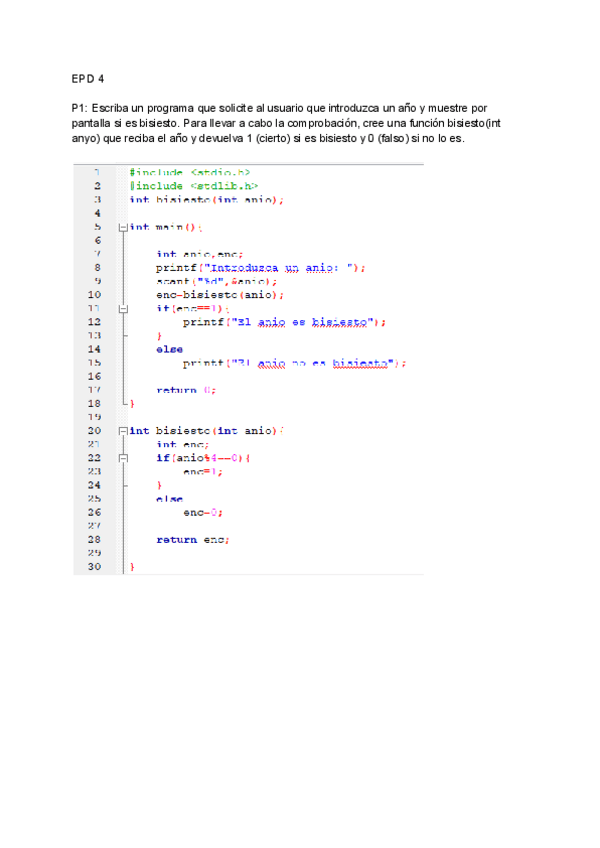Click the prototype 'int bisiesto(int anio);' on line 3
The width and height of the screenshot is (600, 848).
pyautogui.click(x=206, y=200)
